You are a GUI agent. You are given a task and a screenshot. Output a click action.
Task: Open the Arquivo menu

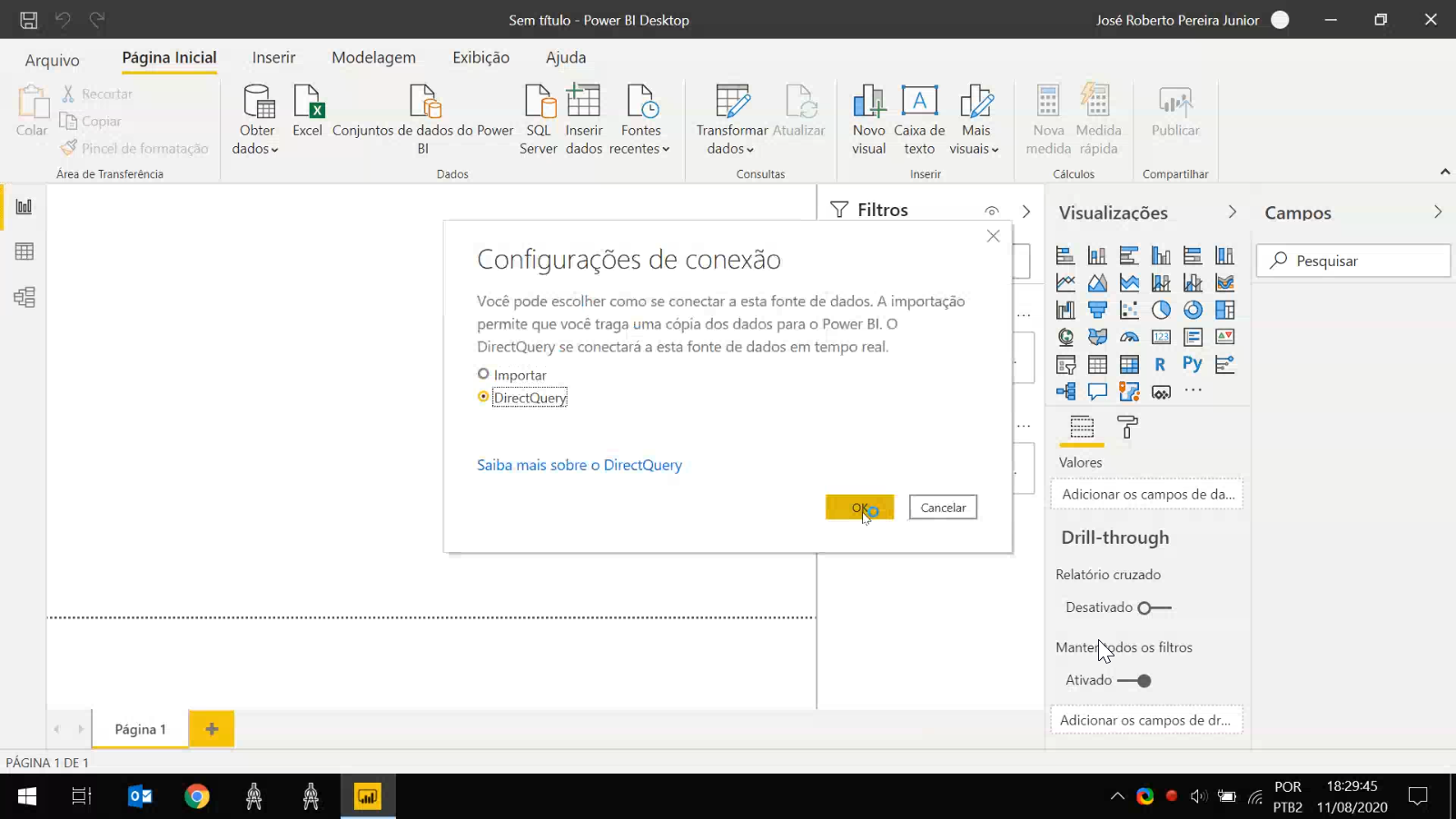pyautogui.click(x=52, y=60)
